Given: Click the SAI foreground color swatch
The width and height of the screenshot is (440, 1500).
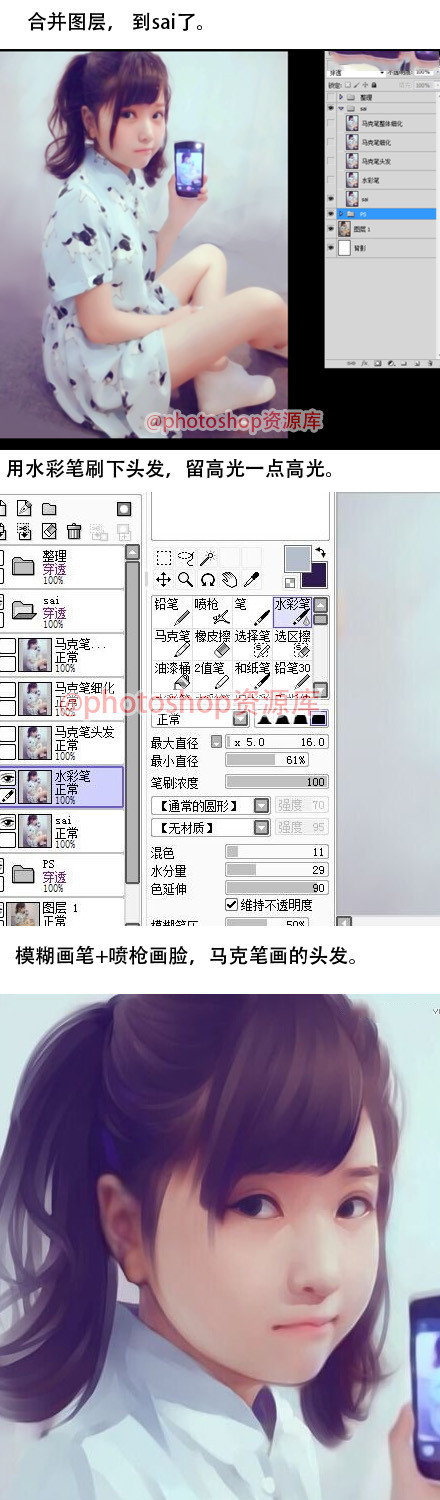Looking at the screenshot, I should coord(298,558).
